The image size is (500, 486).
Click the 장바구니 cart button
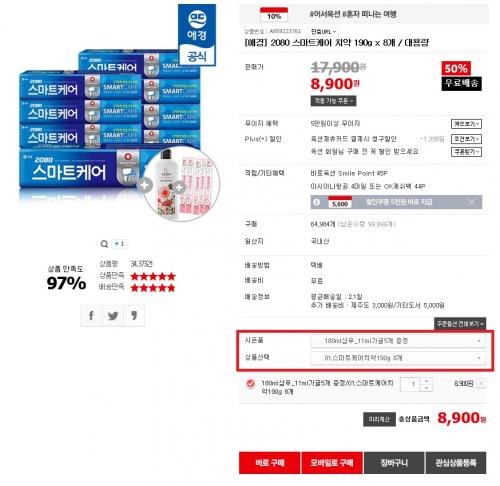(394, 463)
